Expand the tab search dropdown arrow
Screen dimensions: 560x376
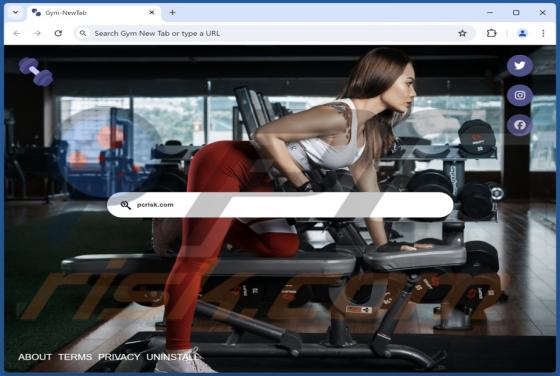tap(15, 12)
